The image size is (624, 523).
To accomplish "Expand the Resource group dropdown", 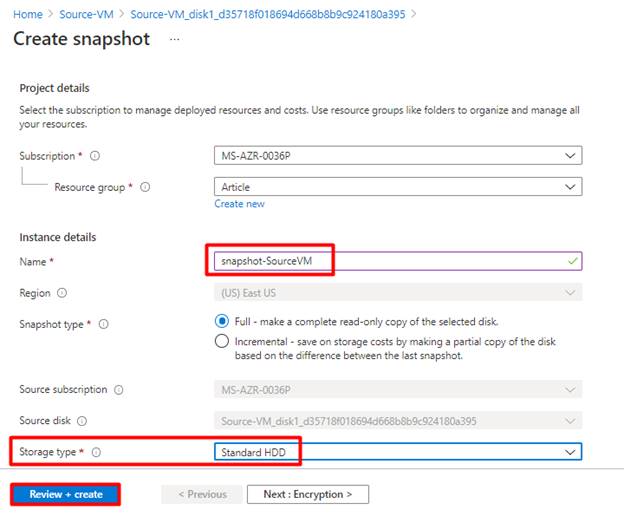I will point(398,187).
